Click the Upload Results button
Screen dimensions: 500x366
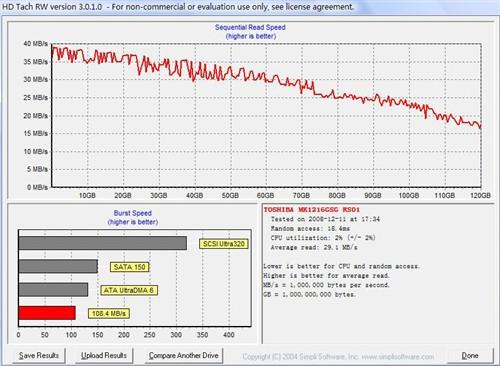[104, 356]
